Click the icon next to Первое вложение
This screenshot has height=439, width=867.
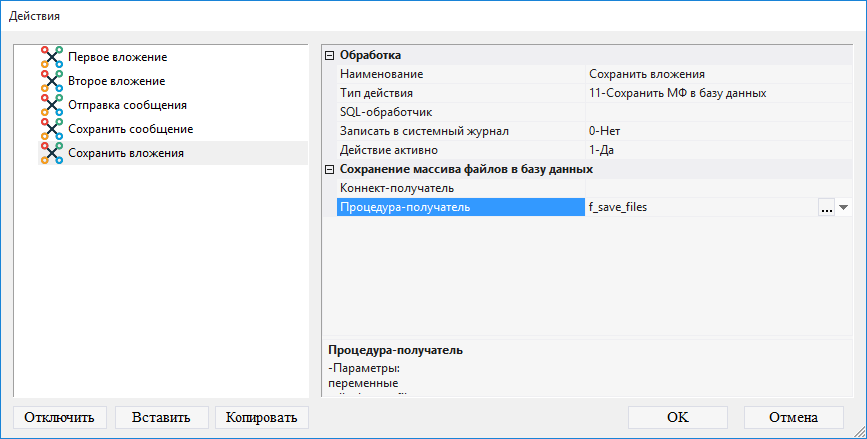pos(51,58)
